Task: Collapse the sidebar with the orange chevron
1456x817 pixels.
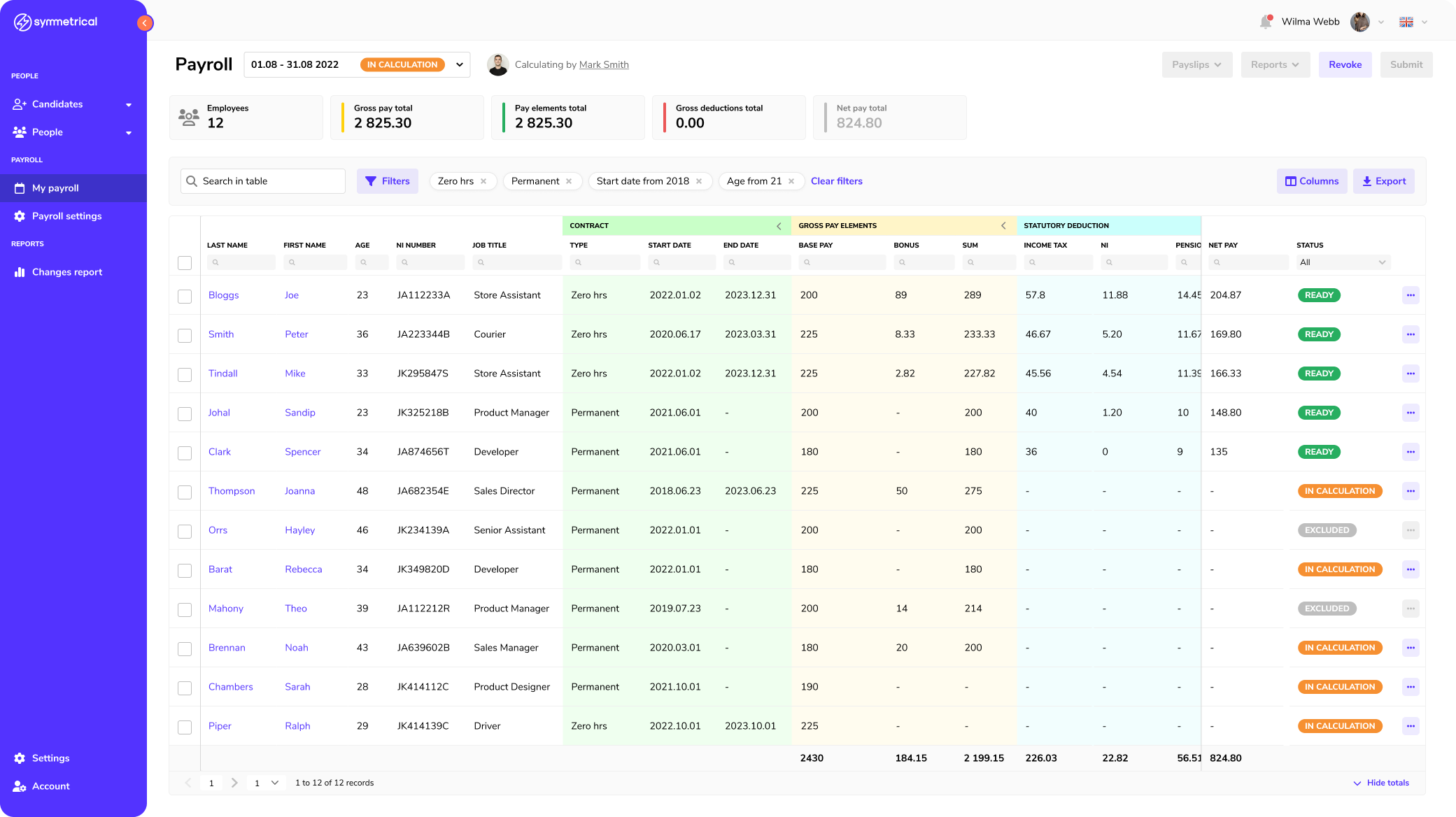Action: (x=145, y=22)
